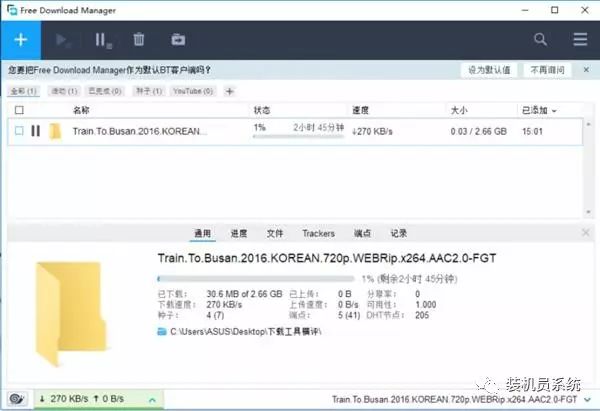Expand the bottom-right download name chevron

point(588,400)
